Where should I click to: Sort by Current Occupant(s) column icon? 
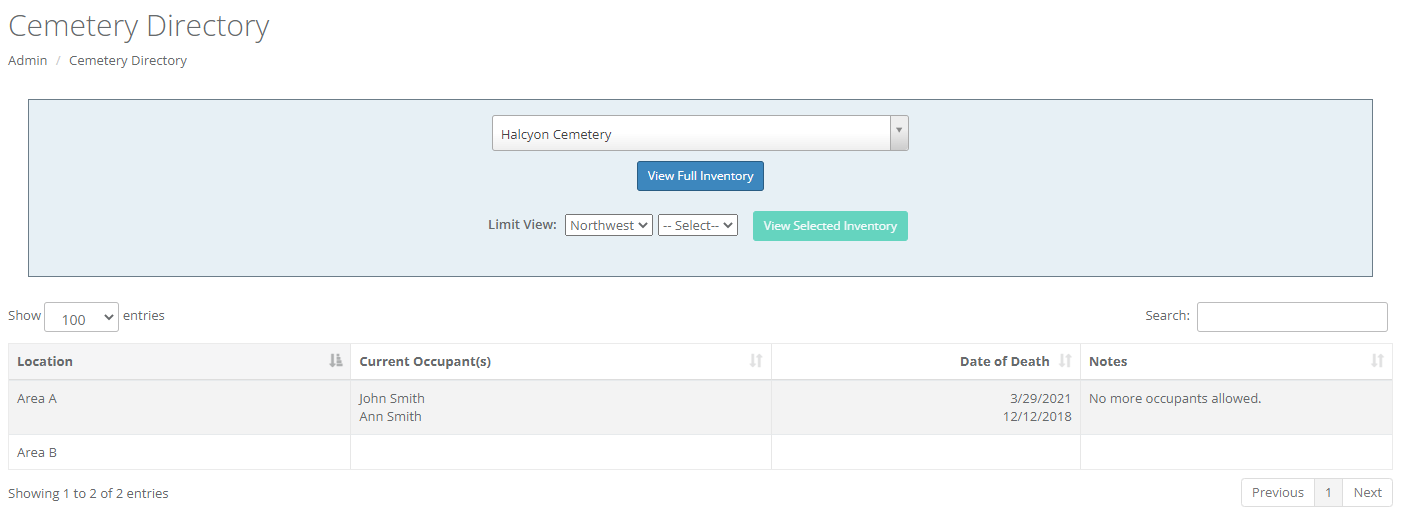click(756, 361)
